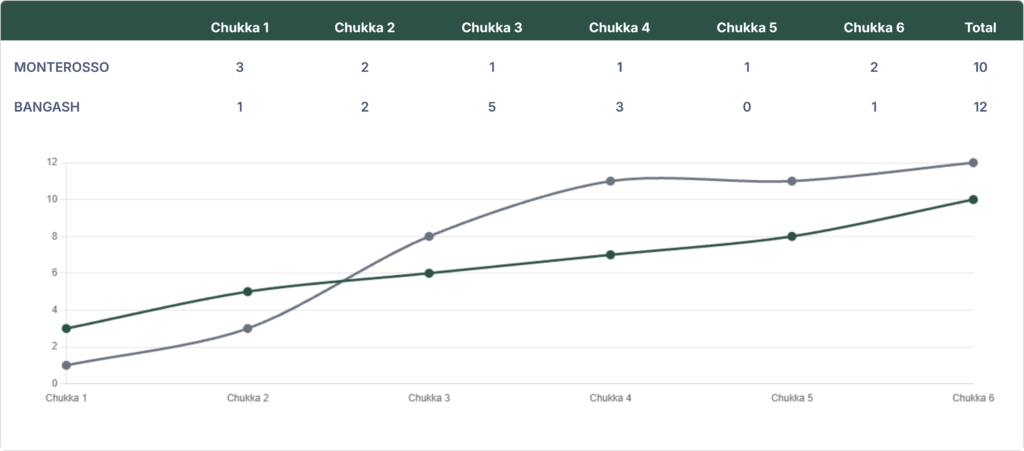Click gray data point at Chukka 2
The width and height of the screenshot is (1024, 451).
(248, 328)
